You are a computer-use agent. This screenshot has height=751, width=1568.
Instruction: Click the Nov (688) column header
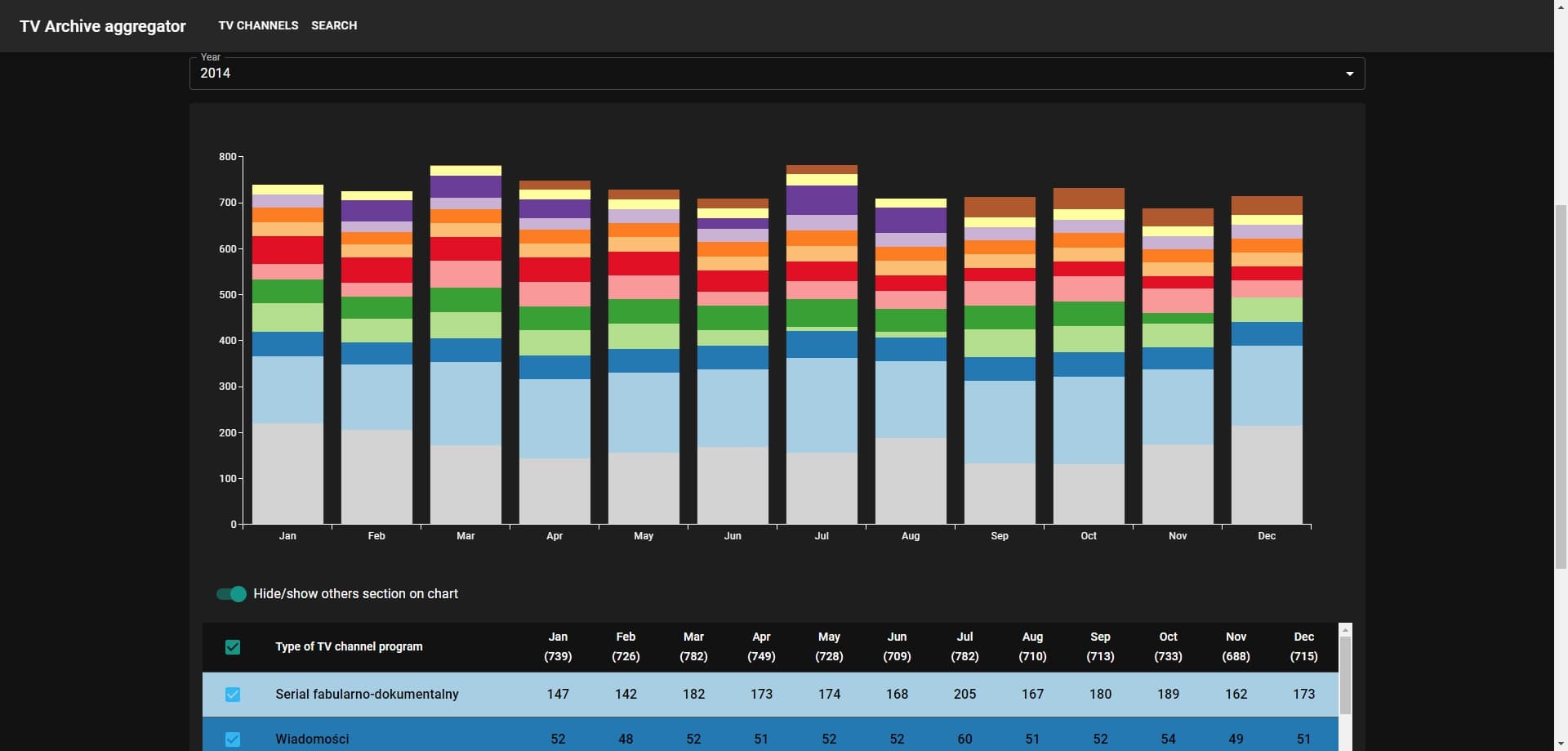(x=1236, y=647)
